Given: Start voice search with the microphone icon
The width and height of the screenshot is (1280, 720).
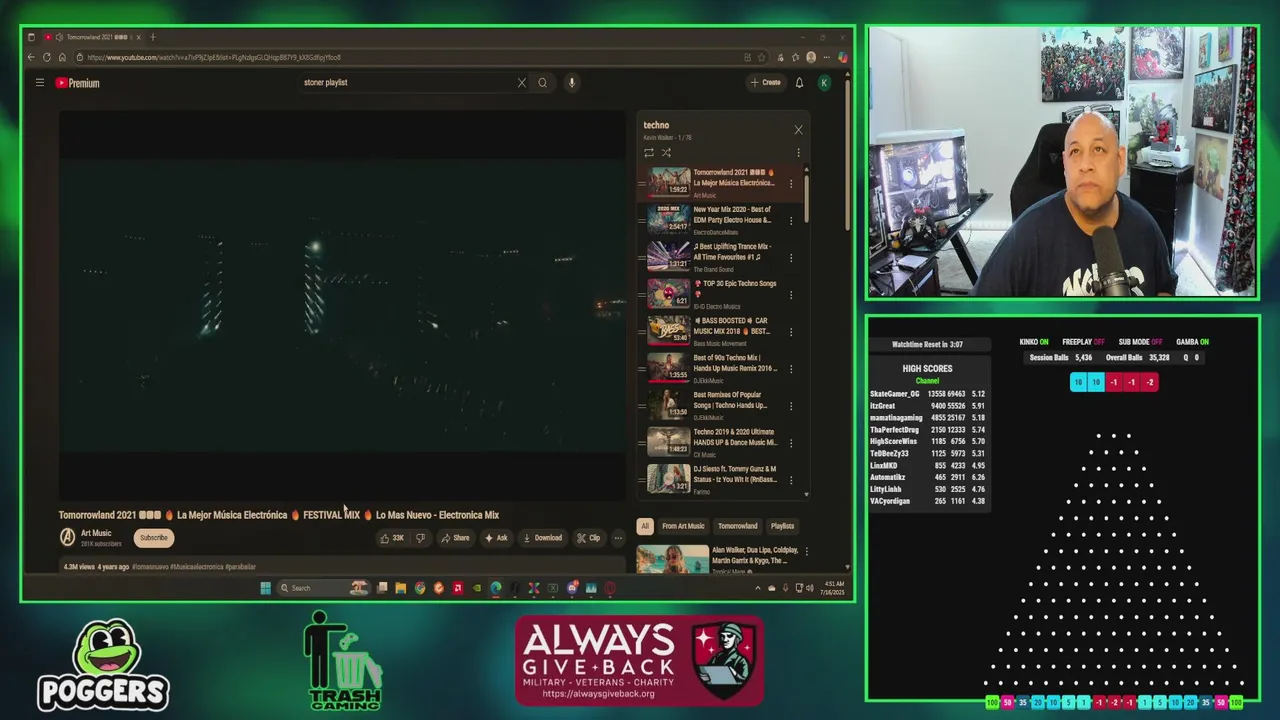Looking at the screenshot, I should pos(571,83).
